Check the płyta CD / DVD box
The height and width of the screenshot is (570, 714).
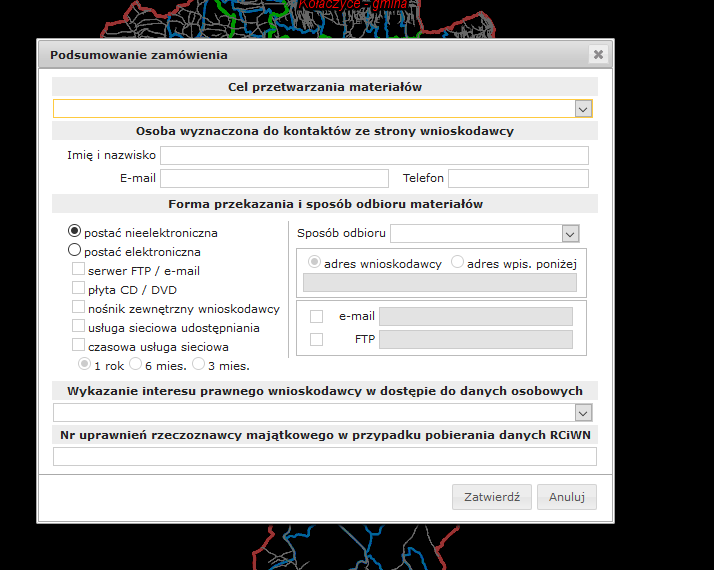(78, 288)
